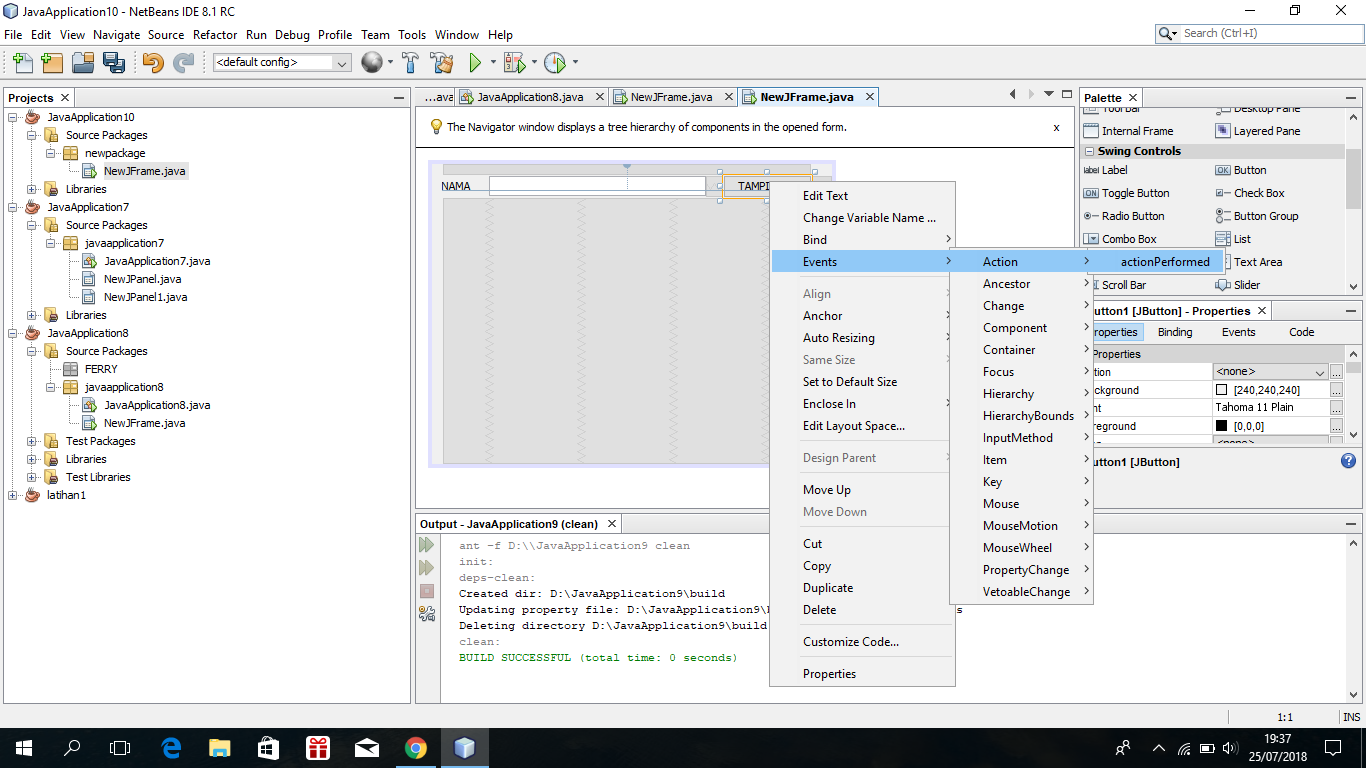Click the NetBeans cube taskbar icon

tap(464, 748)
